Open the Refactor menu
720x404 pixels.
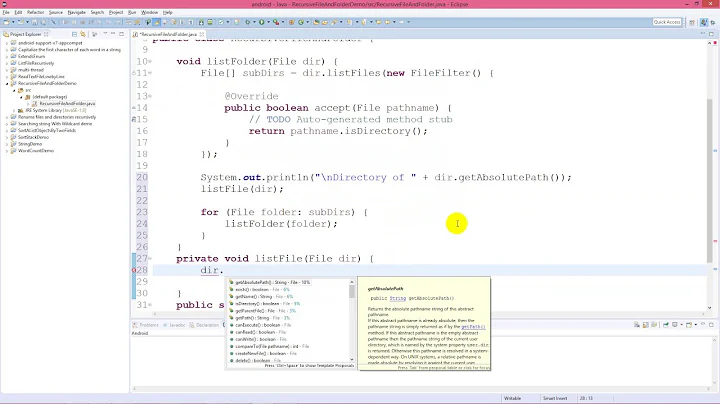[x=35, y=12]
